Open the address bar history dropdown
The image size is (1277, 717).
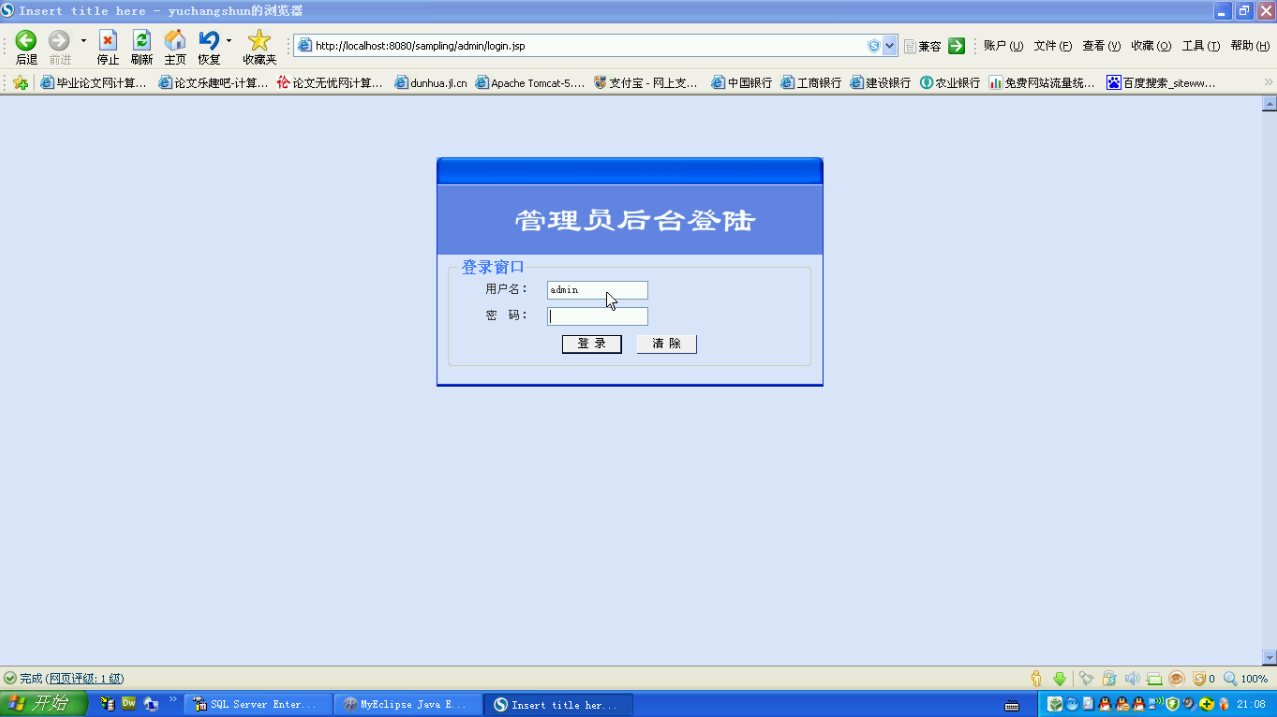tap(890, 46)
